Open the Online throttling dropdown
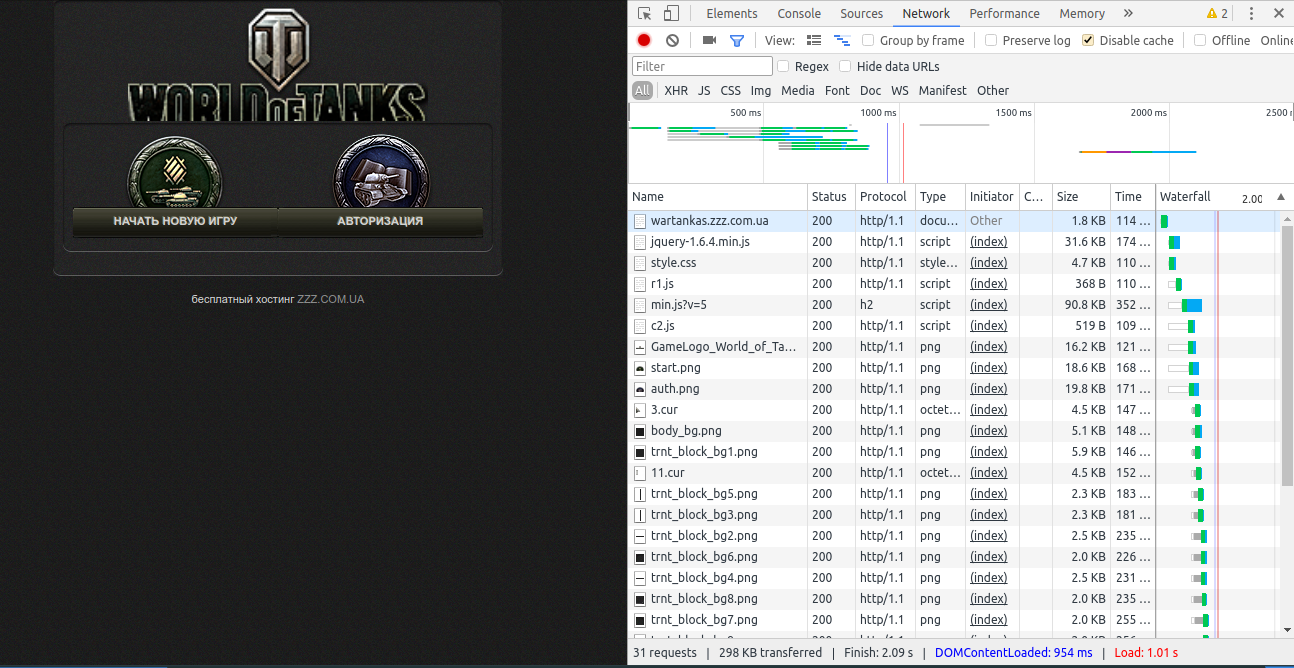 1276,40
